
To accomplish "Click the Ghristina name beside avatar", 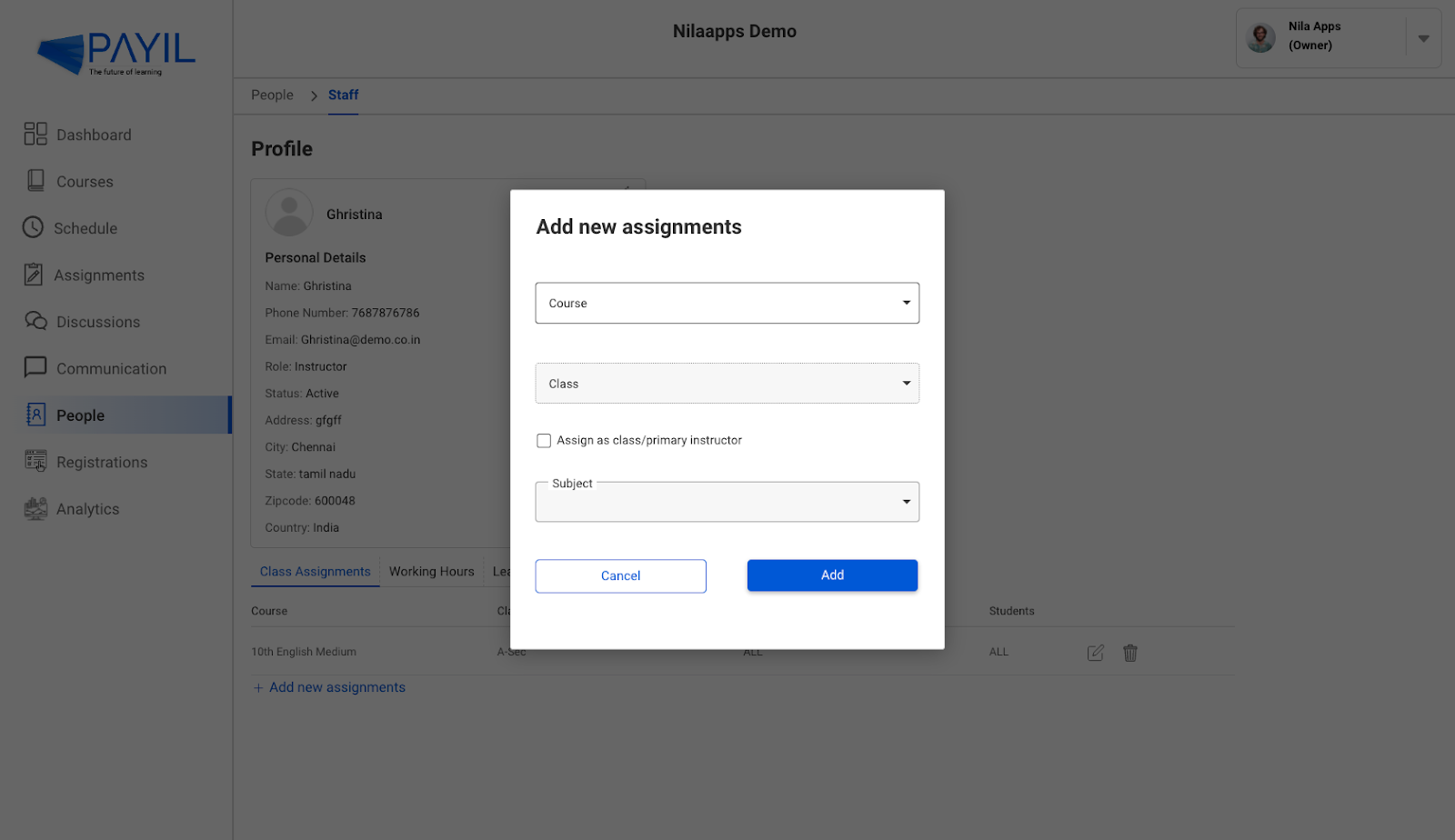I will (x=355, y=215).
